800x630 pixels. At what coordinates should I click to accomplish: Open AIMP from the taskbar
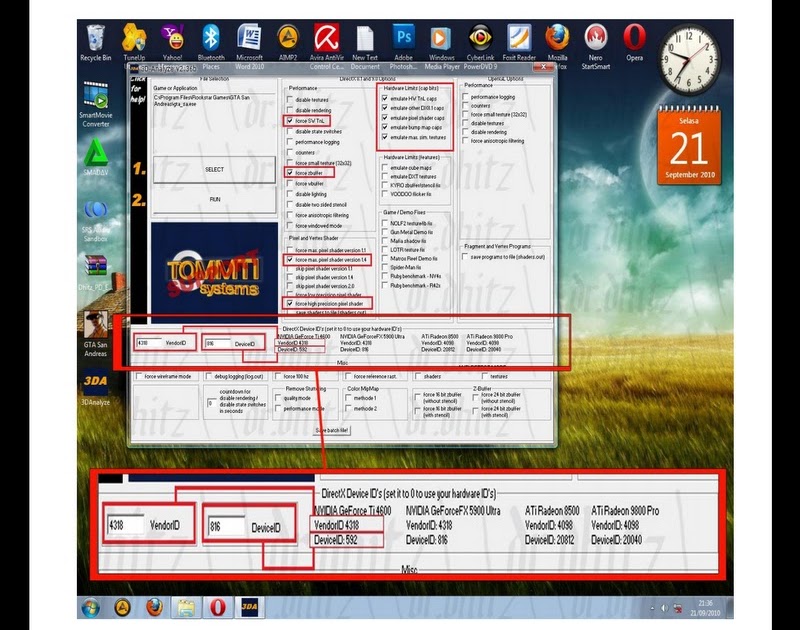pos(122,608)
